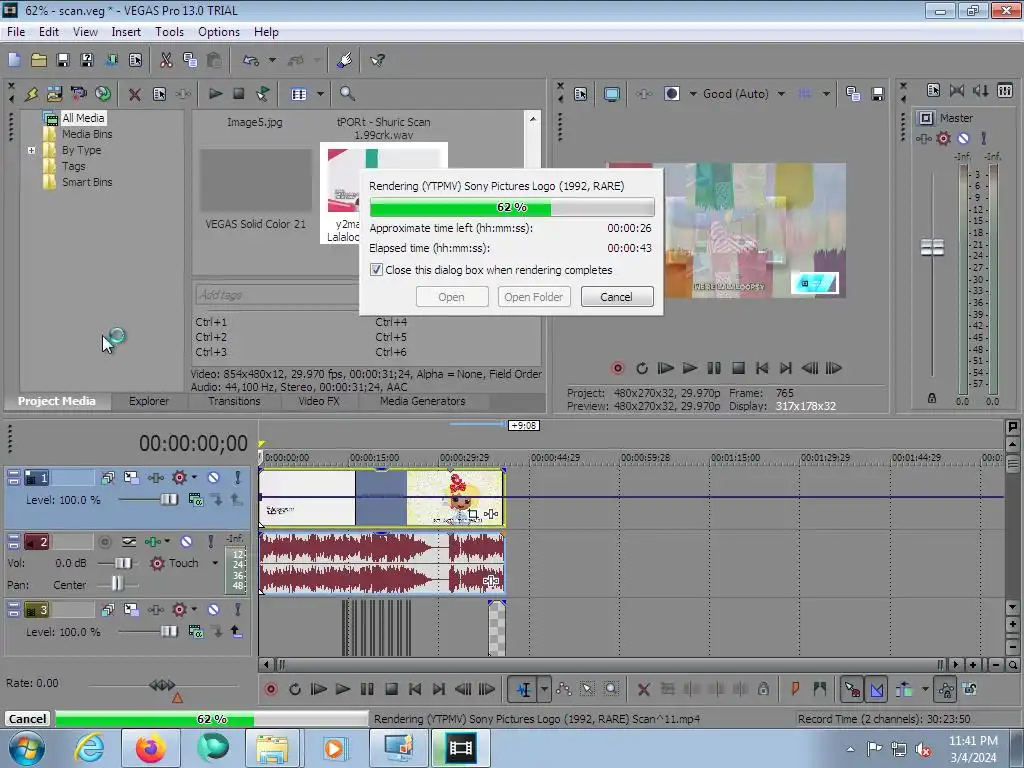Click the Copy icon in main toolbar
Screen dimensions: 1024x768
click(x=190, y=60)
